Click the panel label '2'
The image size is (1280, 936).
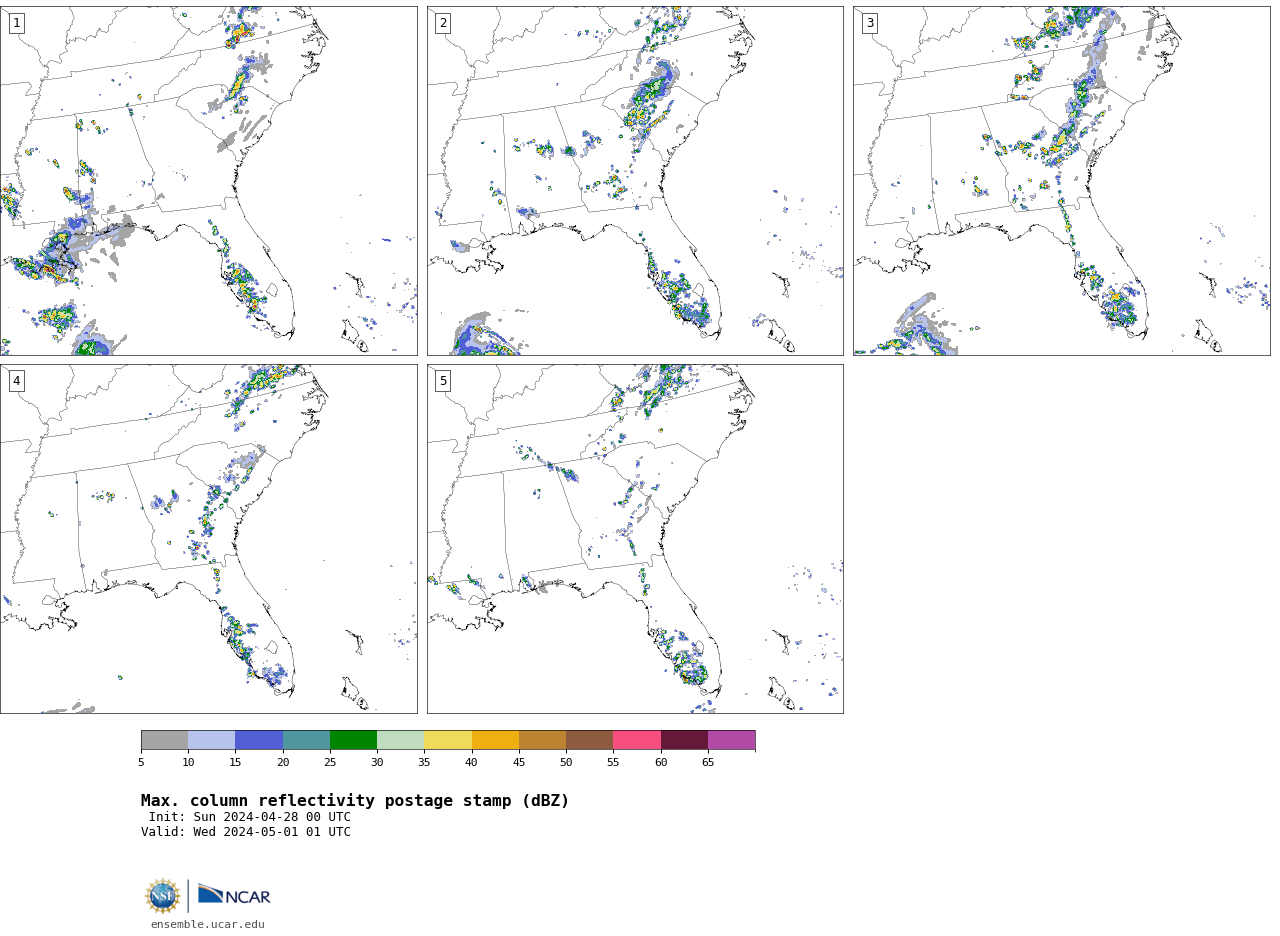coord(443,23)
